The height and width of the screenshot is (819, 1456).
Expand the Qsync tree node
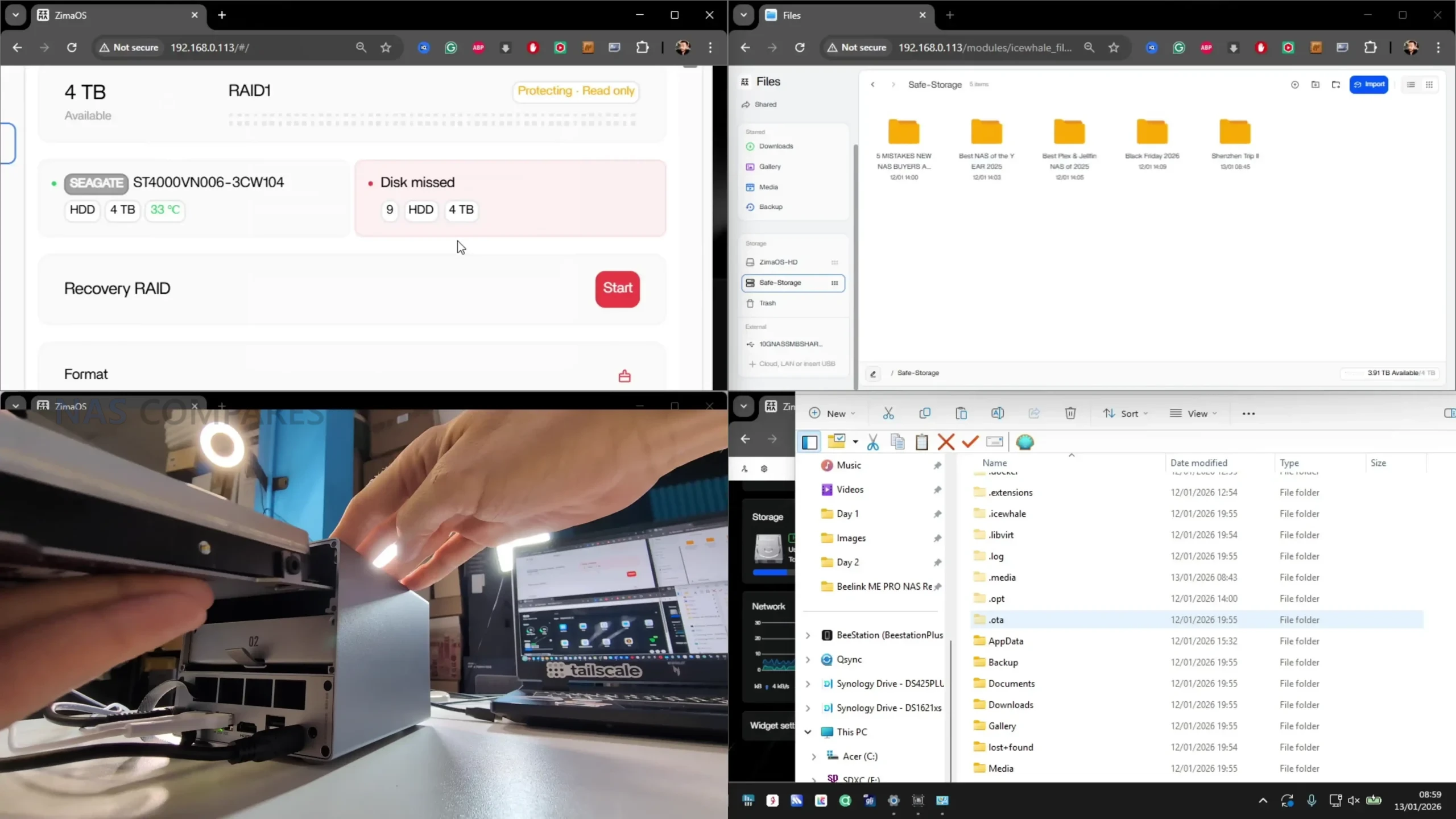pos(808,660)
